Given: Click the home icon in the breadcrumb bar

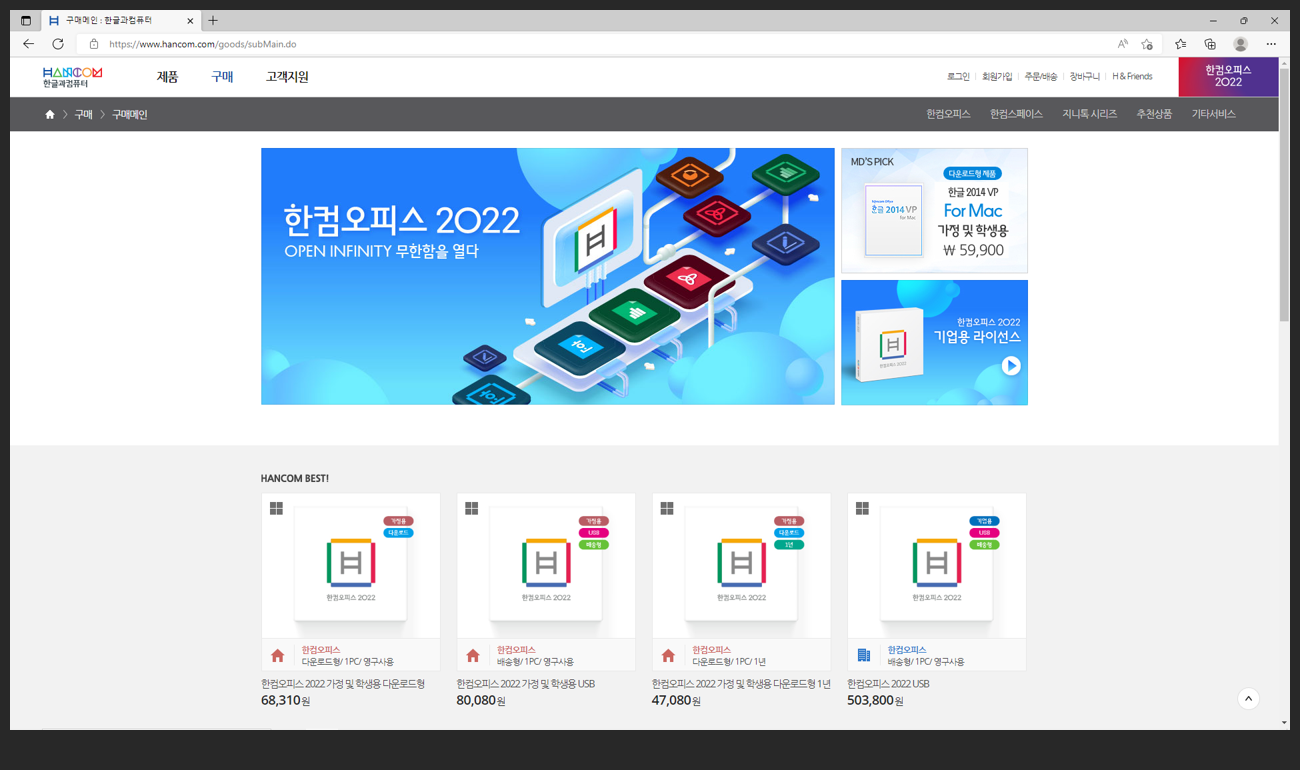Looking at the screenshot, I should coord(49,115).
